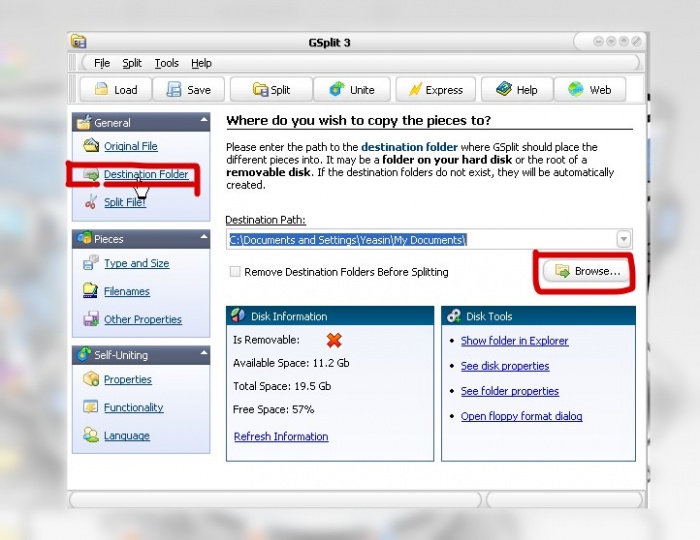The width and height of the screenshot is (700, 540).
Task: Click the Type and Size icon
Action: pyautogui.click(x=91, y=262)
